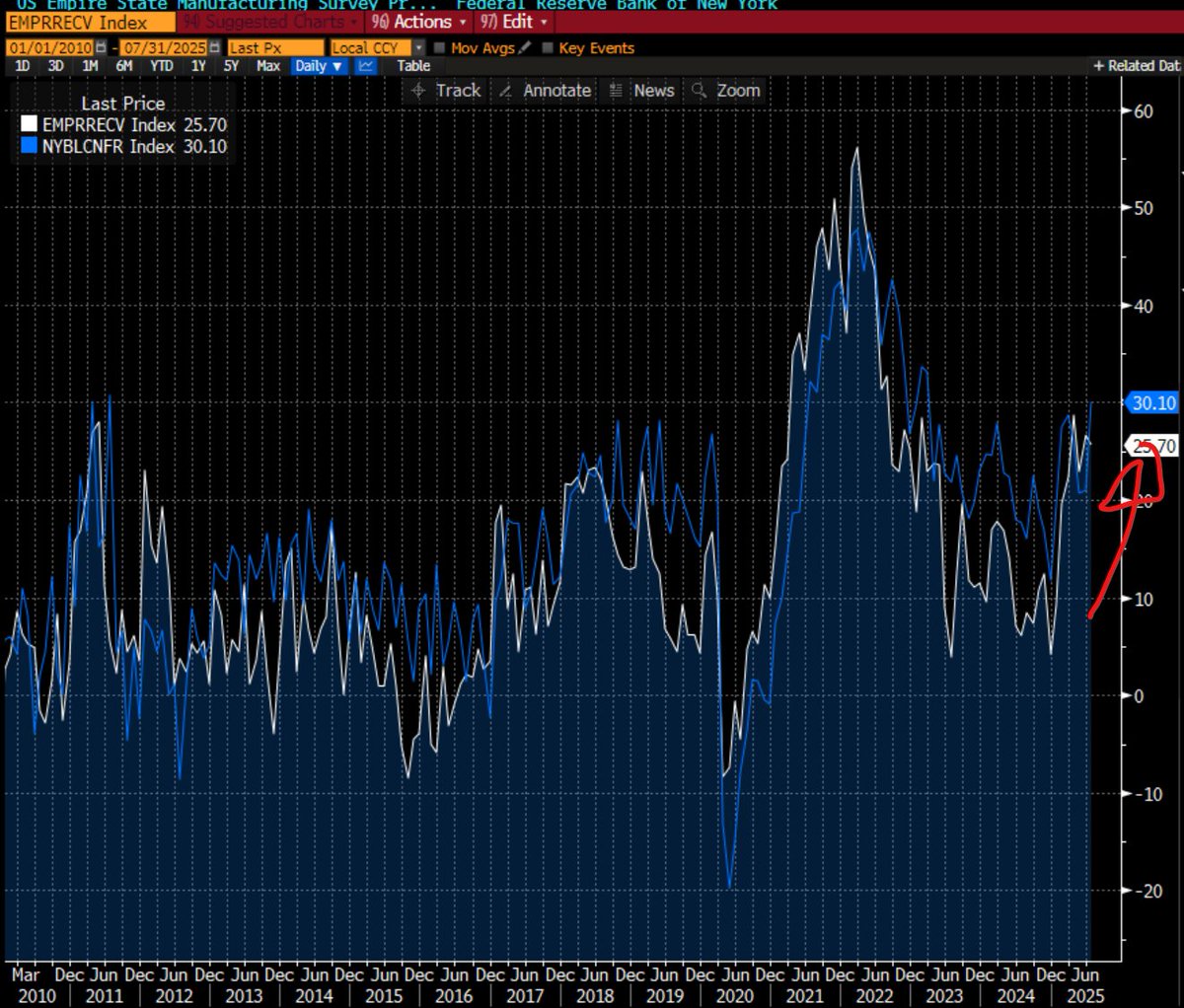Open the Actions dropdown menu
Image resolution: width=1184 pixels, height=1008 pixels.
(418, 22)
